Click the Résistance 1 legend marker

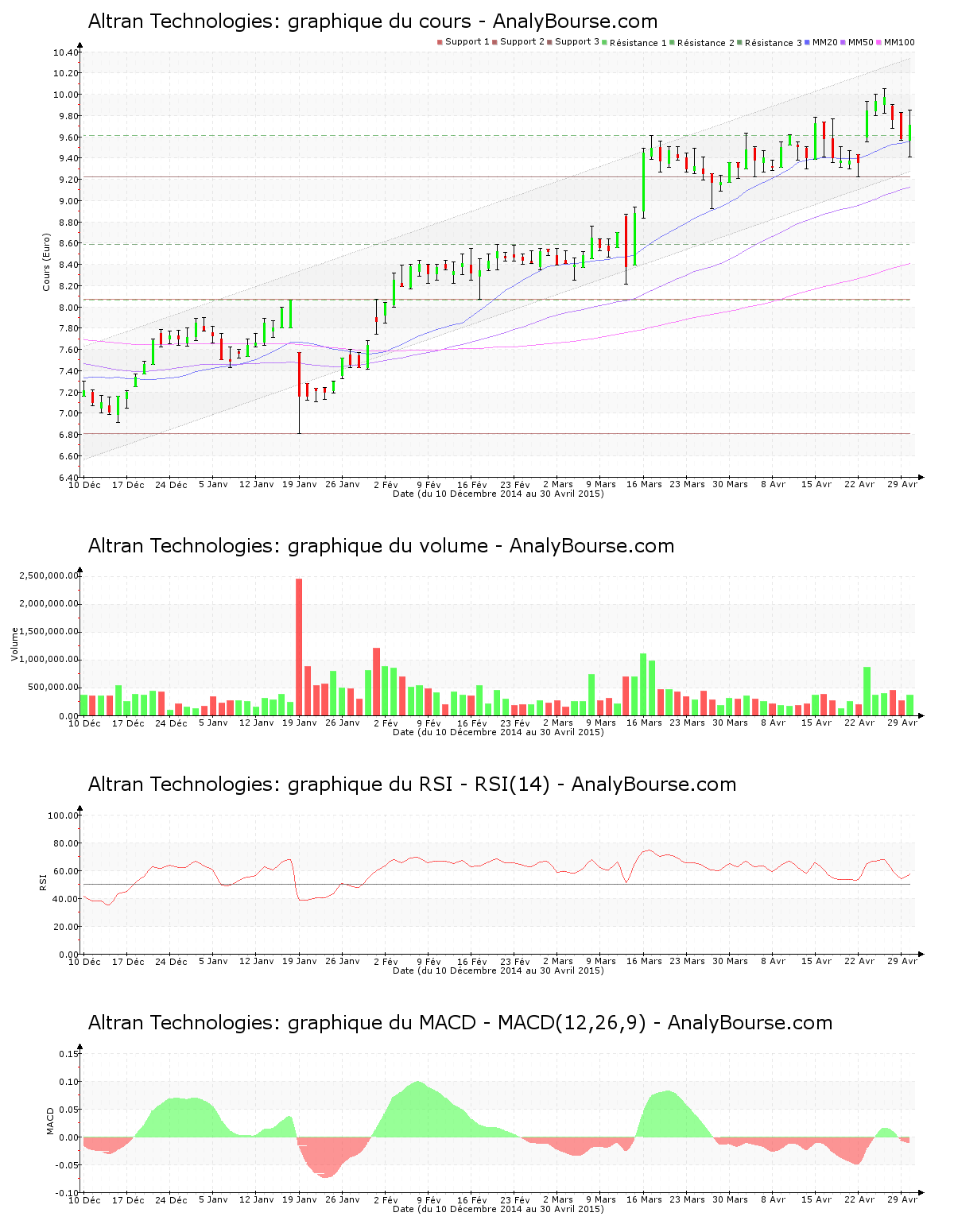[606, 42]
